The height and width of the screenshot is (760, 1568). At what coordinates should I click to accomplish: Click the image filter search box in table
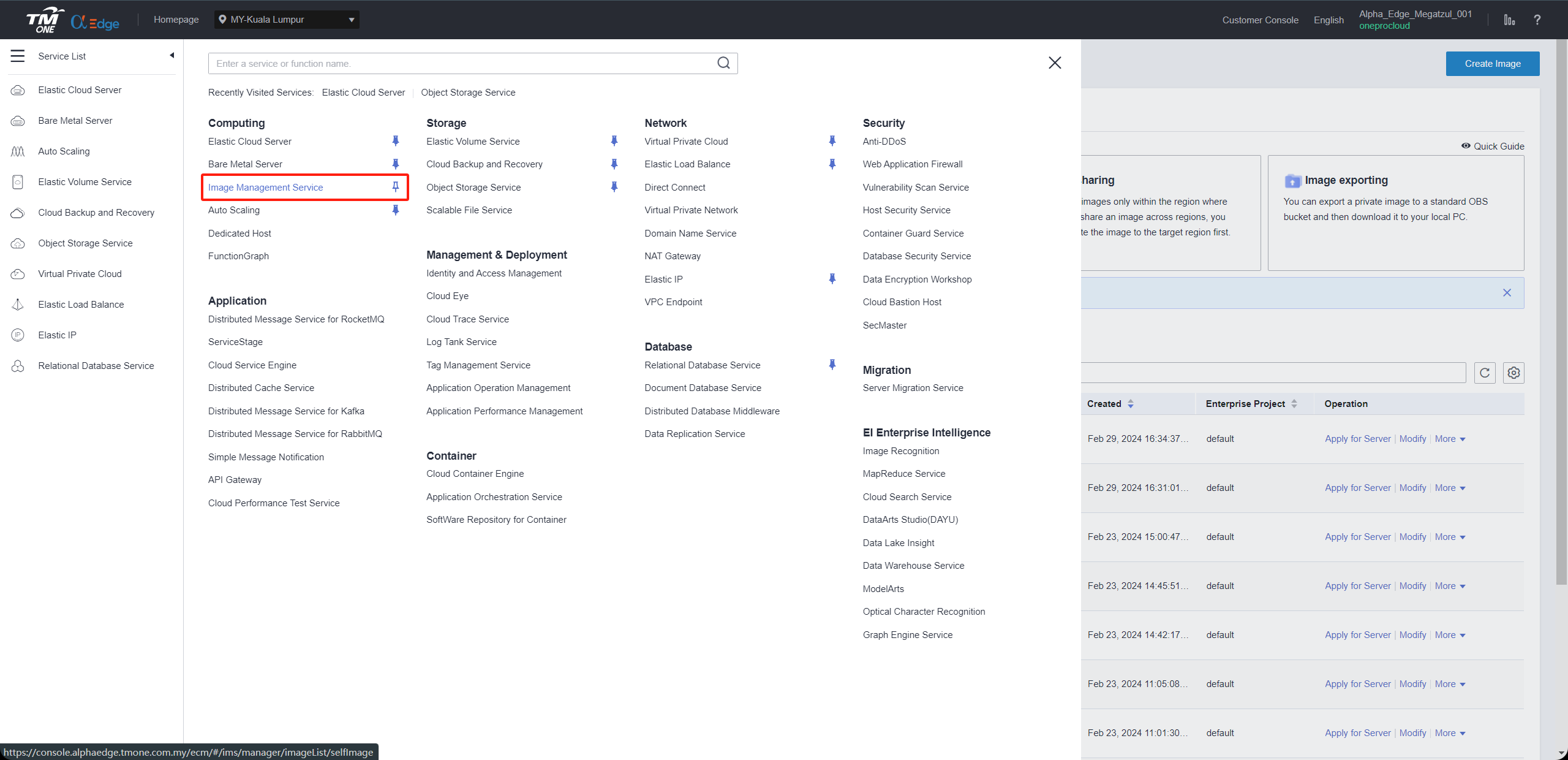1273,373
